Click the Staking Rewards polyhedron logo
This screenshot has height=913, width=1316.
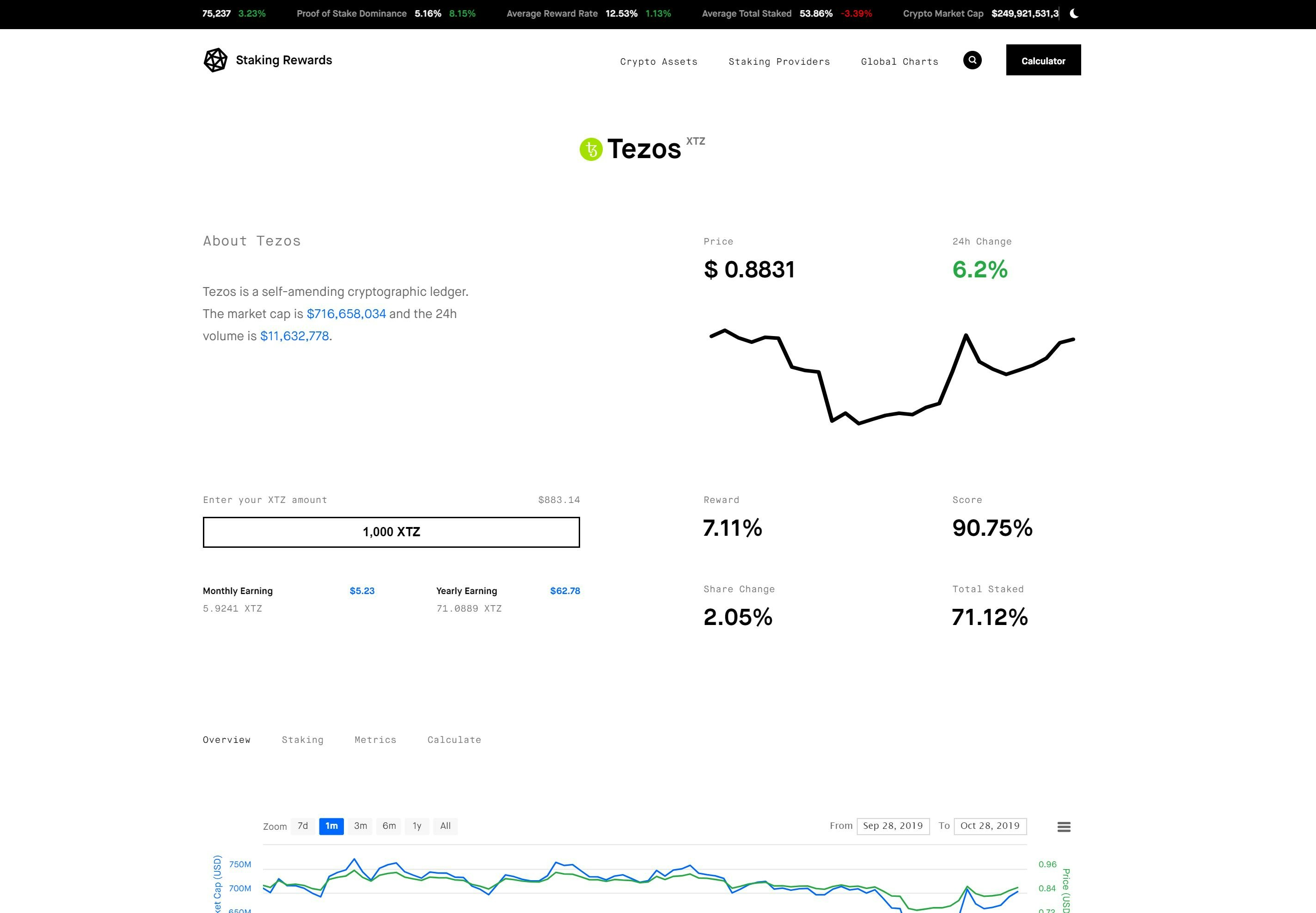(x=215, y=60)
